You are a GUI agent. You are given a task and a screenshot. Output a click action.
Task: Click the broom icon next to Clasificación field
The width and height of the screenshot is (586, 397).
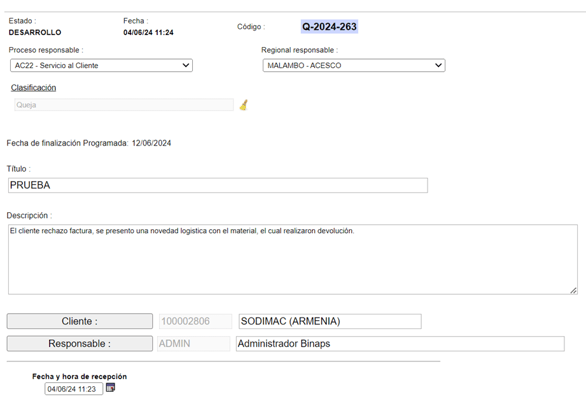click(244, 105)
